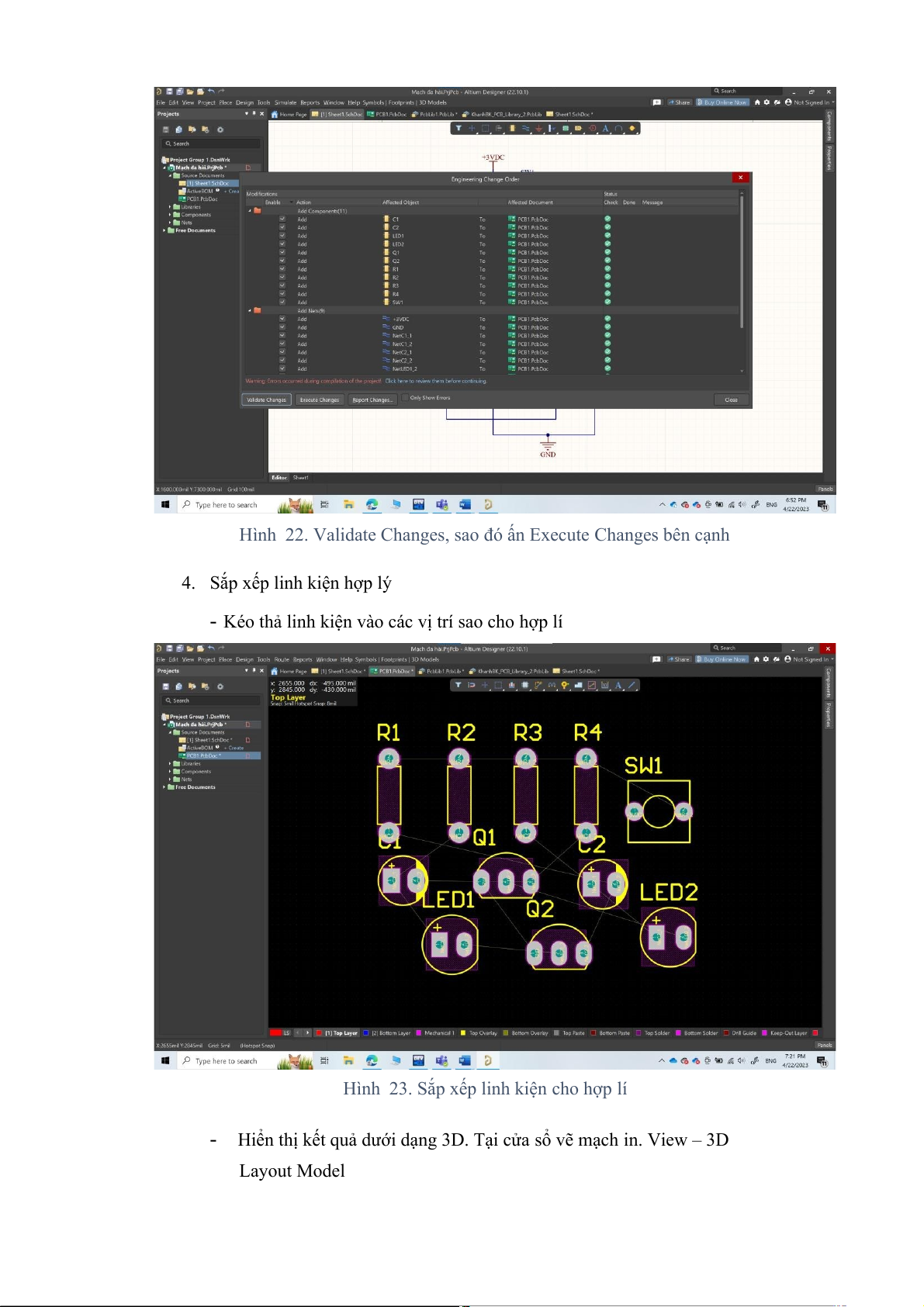Click the Execute Changes button
This screenshot has height=1307, width=924.
point(320,400)
